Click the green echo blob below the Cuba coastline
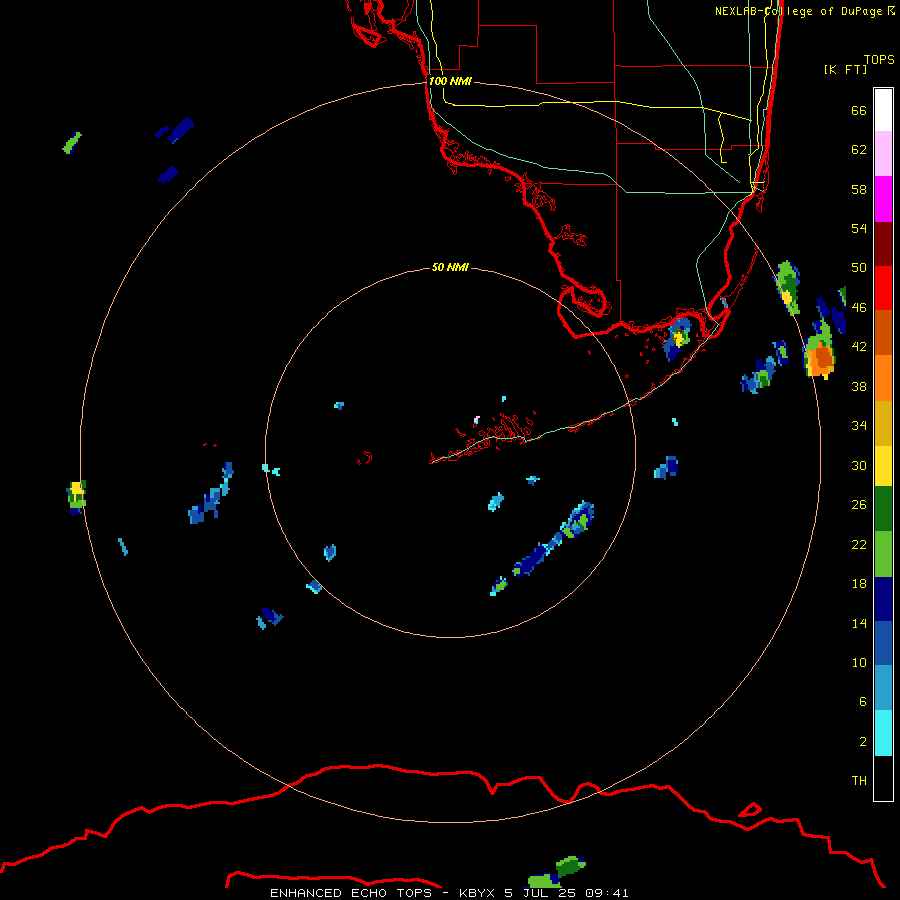 click(x=557, y=872)
